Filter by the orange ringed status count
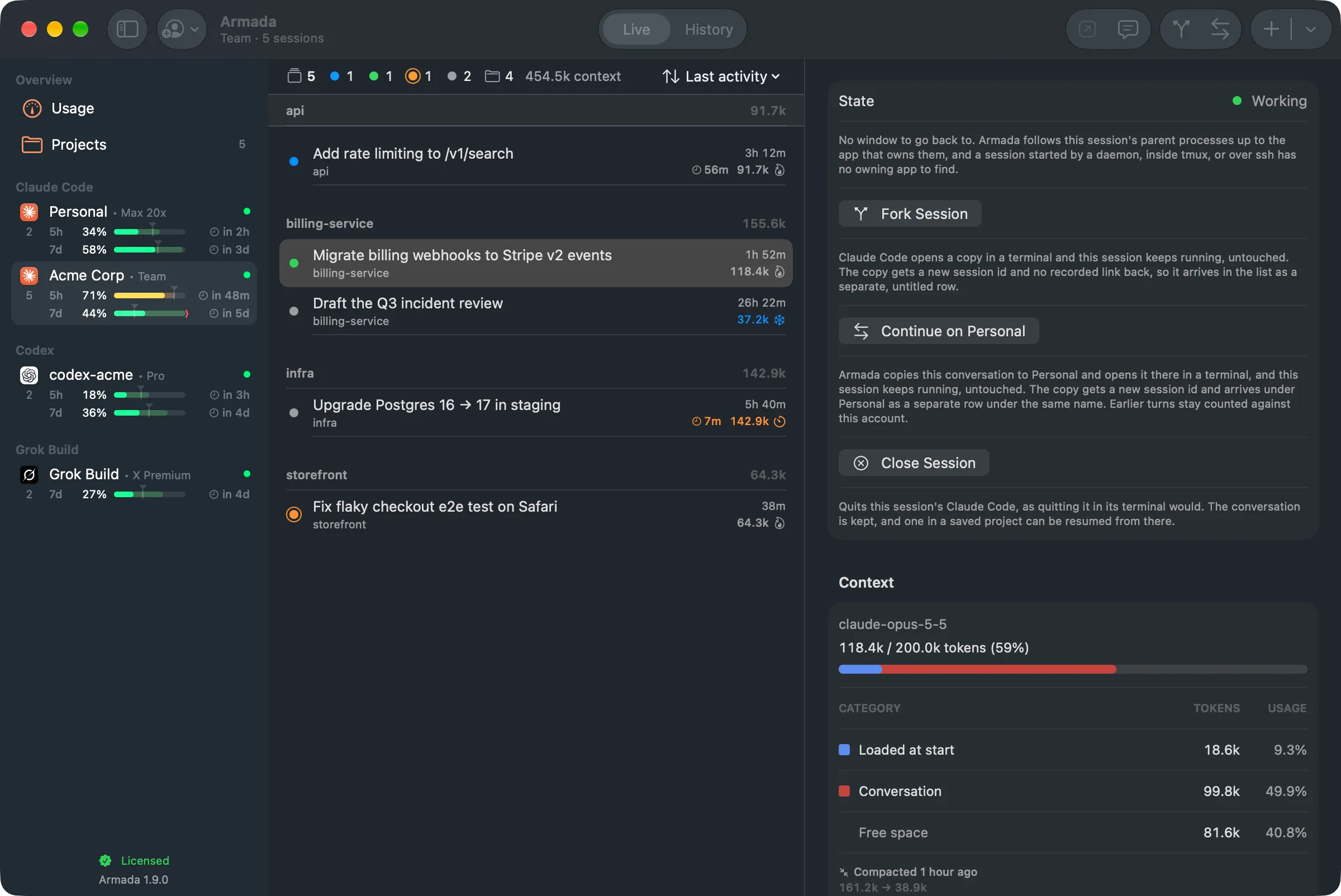The width and height of the screenshot is (1341, 896). coord(419,77)
